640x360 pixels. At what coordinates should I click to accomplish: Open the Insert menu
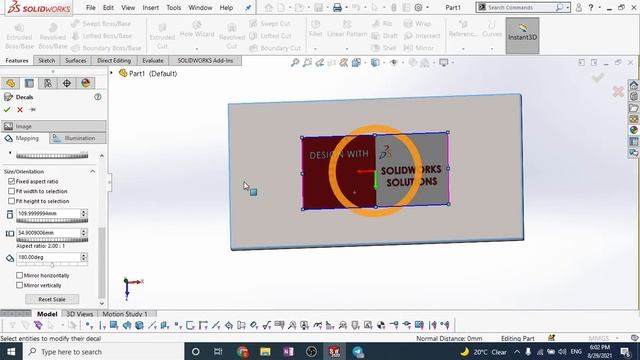(151, 7)
